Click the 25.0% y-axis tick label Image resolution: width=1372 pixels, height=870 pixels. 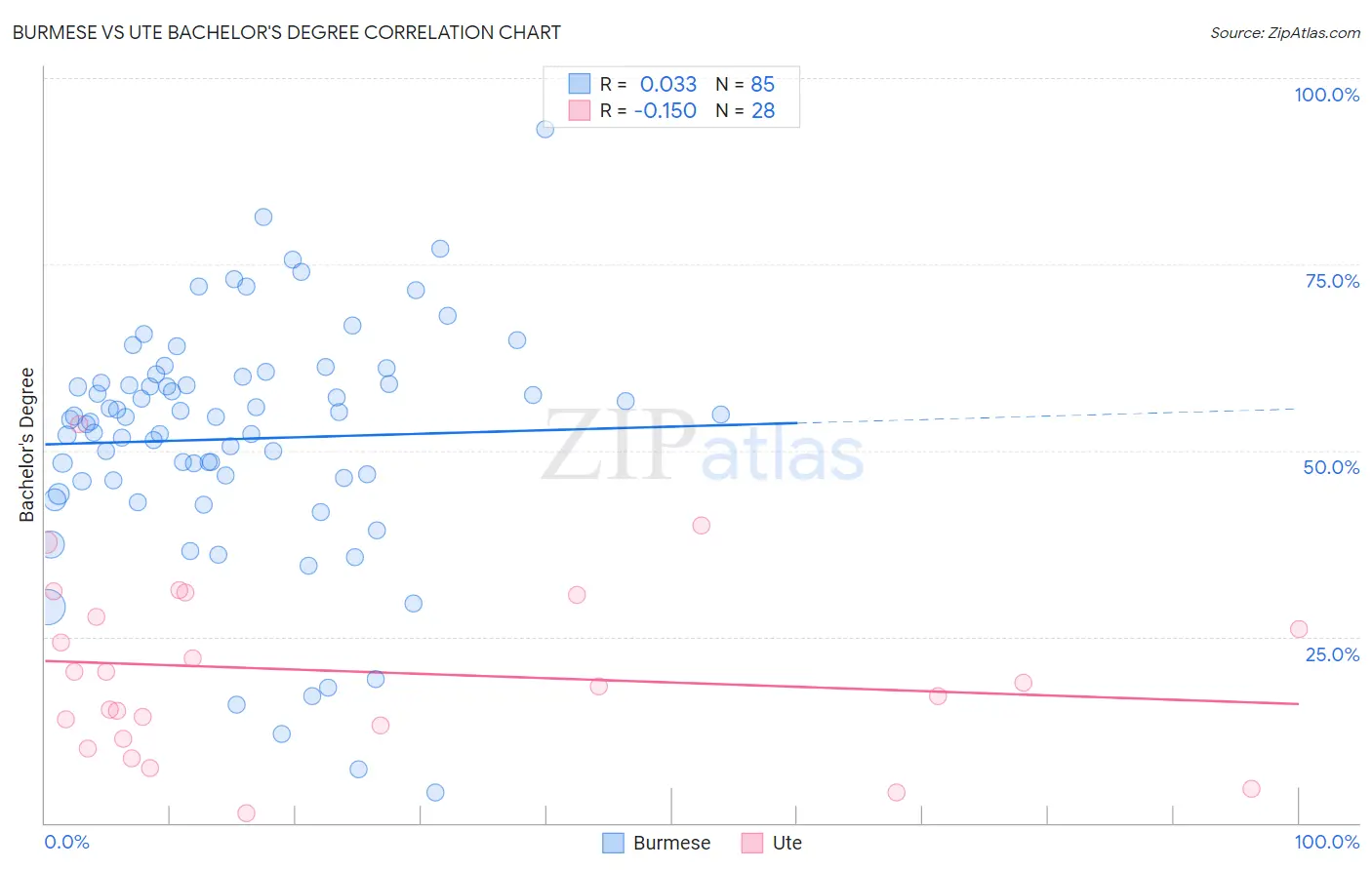point(1332,654)
